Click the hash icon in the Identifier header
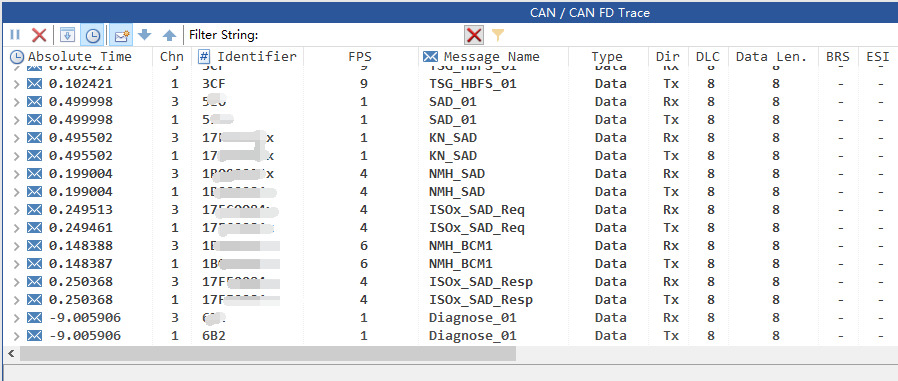 point(204,57)
